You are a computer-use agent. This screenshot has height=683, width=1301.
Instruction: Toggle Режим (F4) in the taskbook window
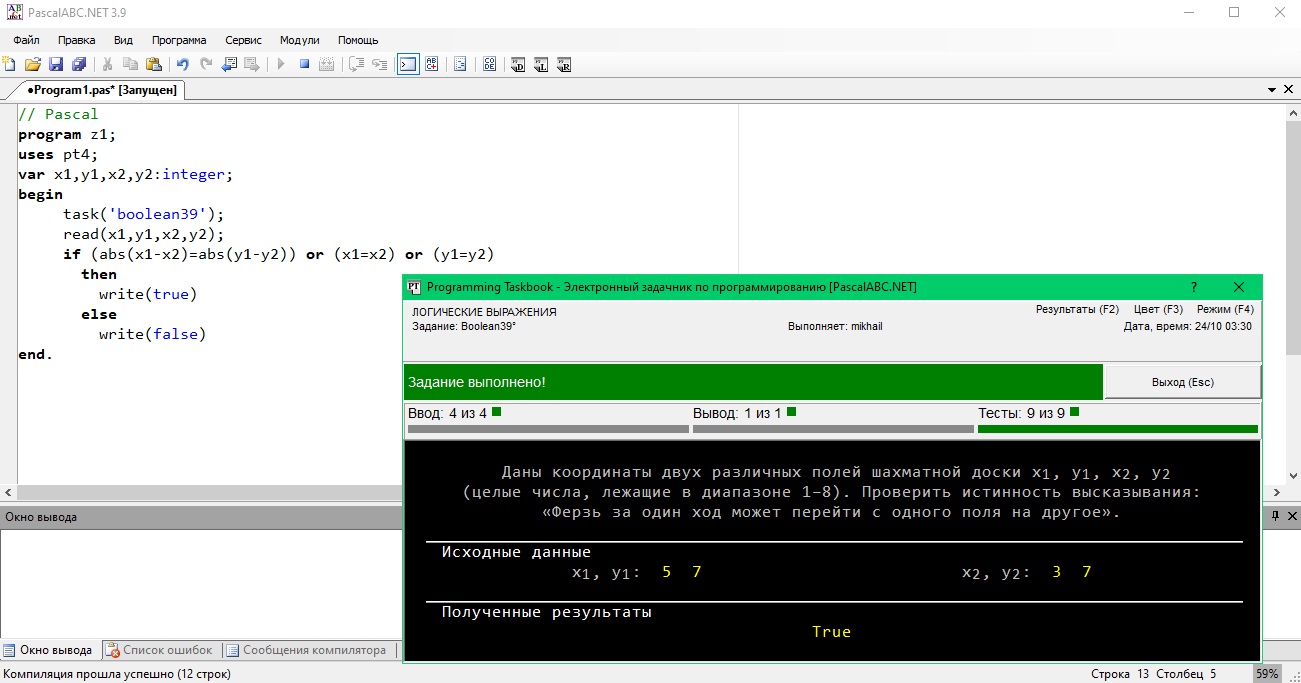[1224, 310]
